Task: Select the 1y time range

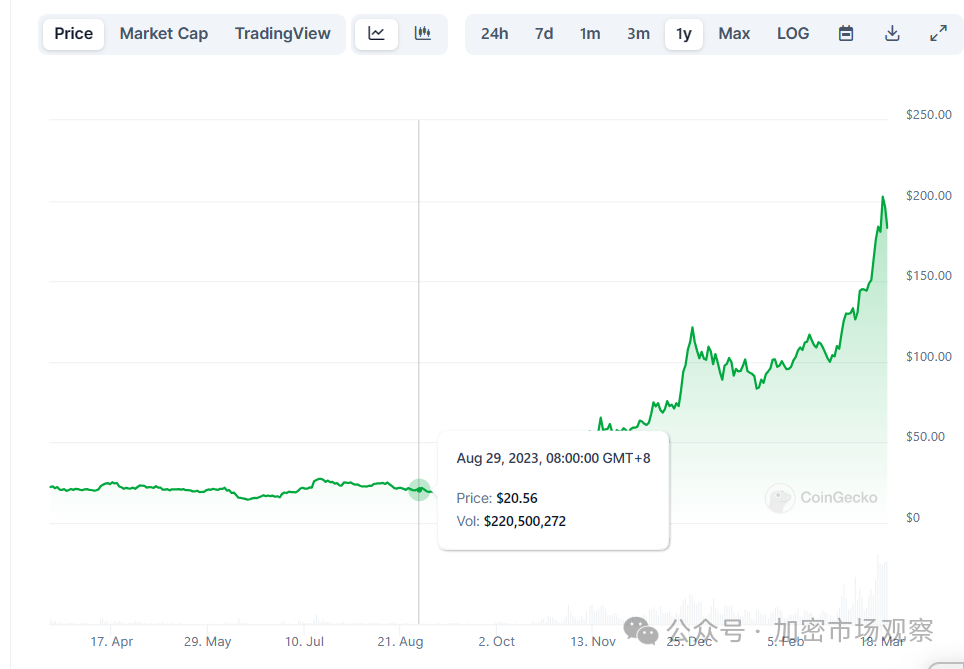Action: pos(684,33)
